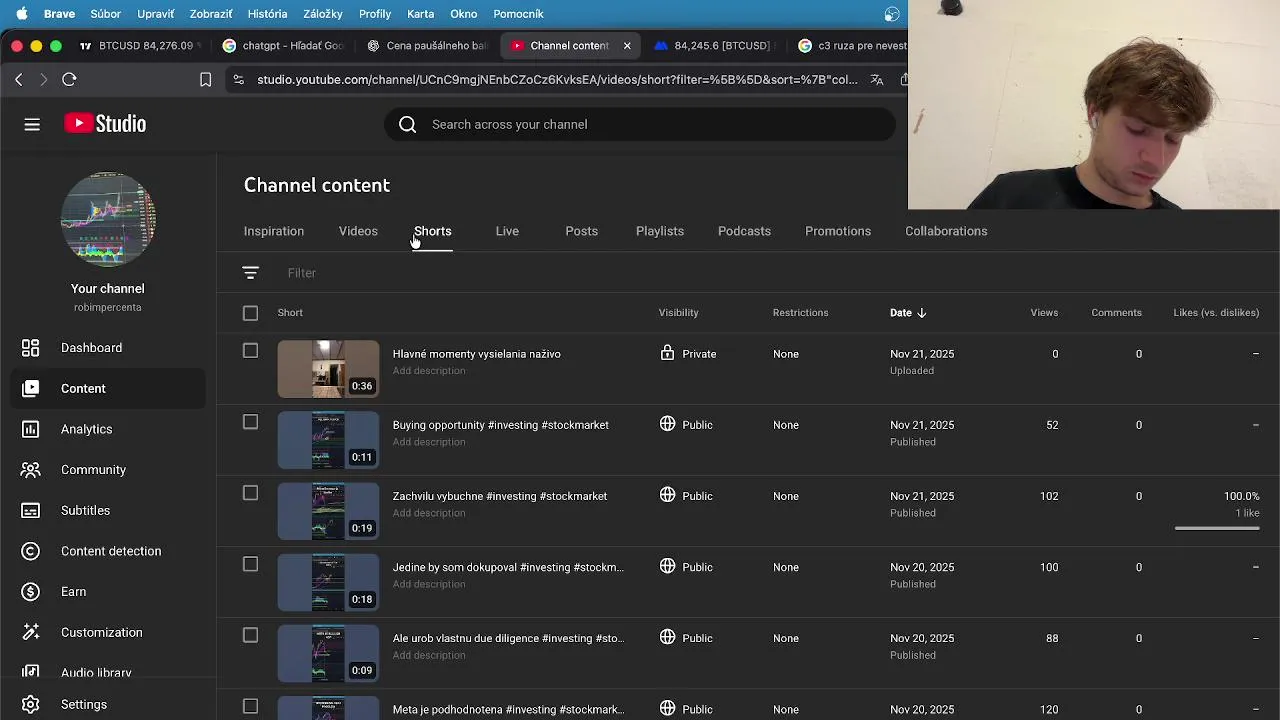Switch to the Inspiration tab
The height and width of the screenshot is (720, 1280).
(274, 231)
